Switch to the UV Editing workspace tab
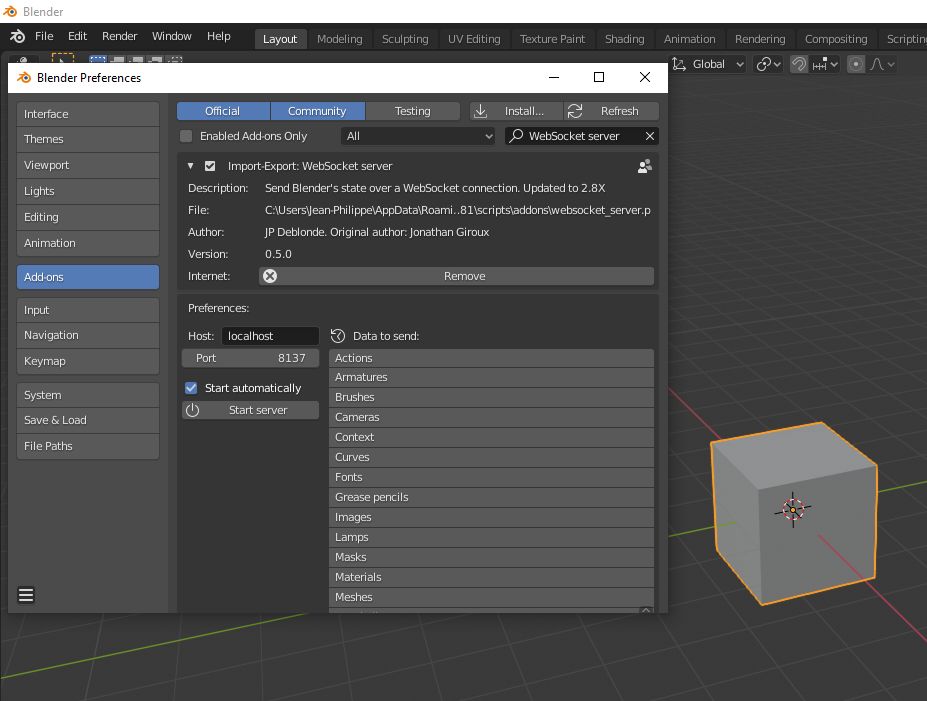 [x=474, y=39]
